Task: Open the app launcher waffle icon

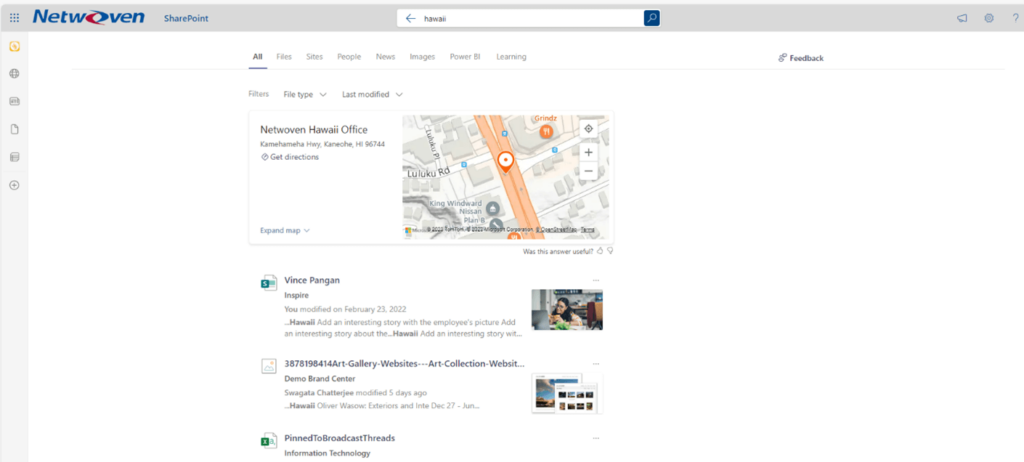Action: point(14,18)
